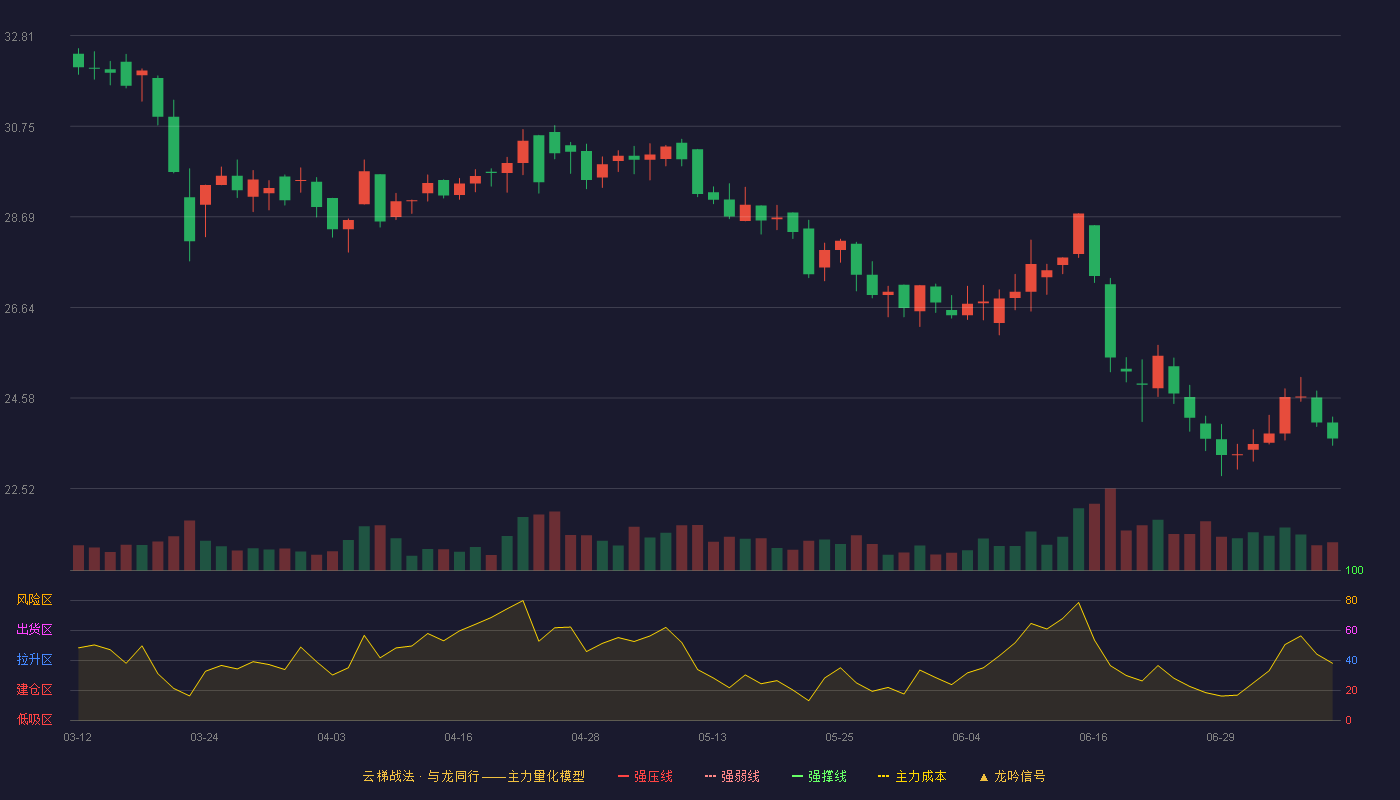The image size is (1400, 800).
Task: Toggle the 强撑线 legend text label
Action: [x=827, y=776]
